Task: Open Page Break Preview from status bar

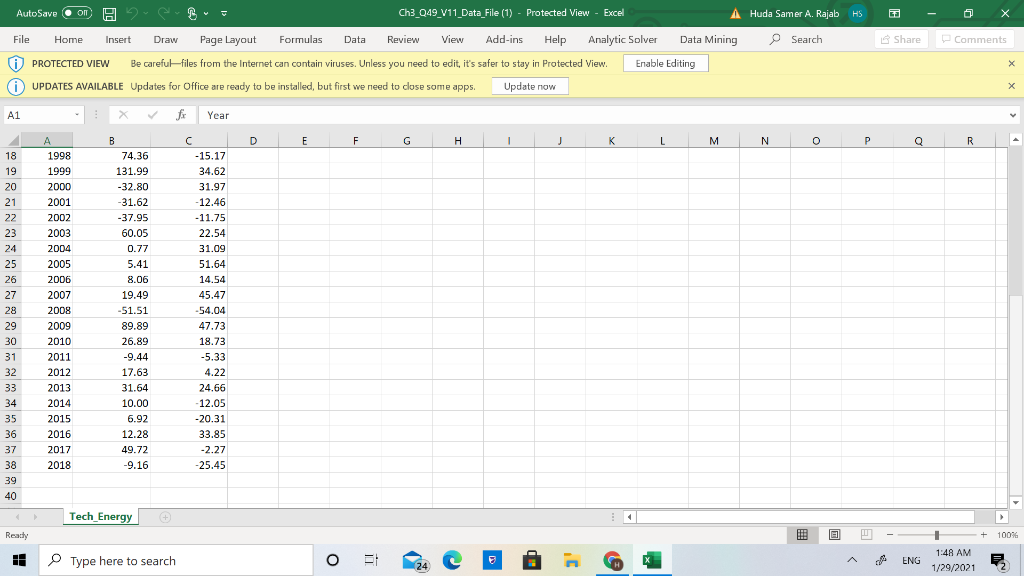Action: (x=866, y=534)
